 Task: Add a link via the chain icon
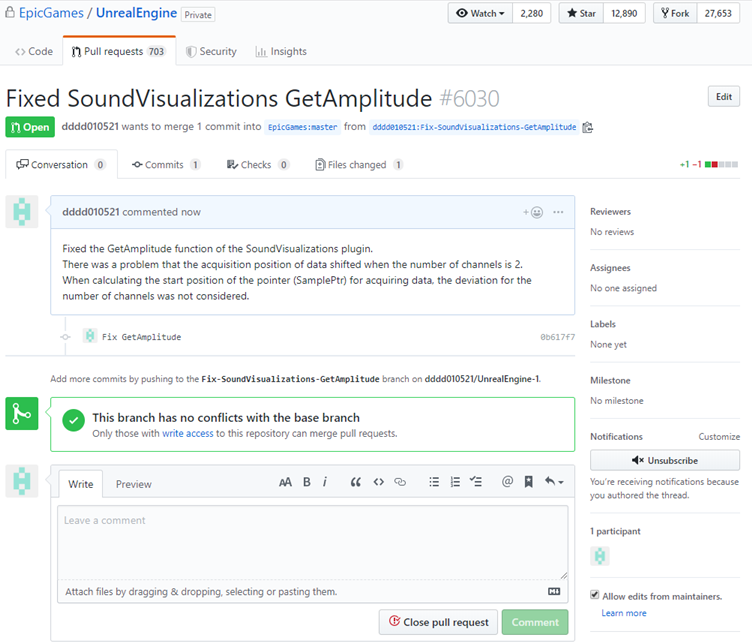pyautogui.click(x=400, y=482)
